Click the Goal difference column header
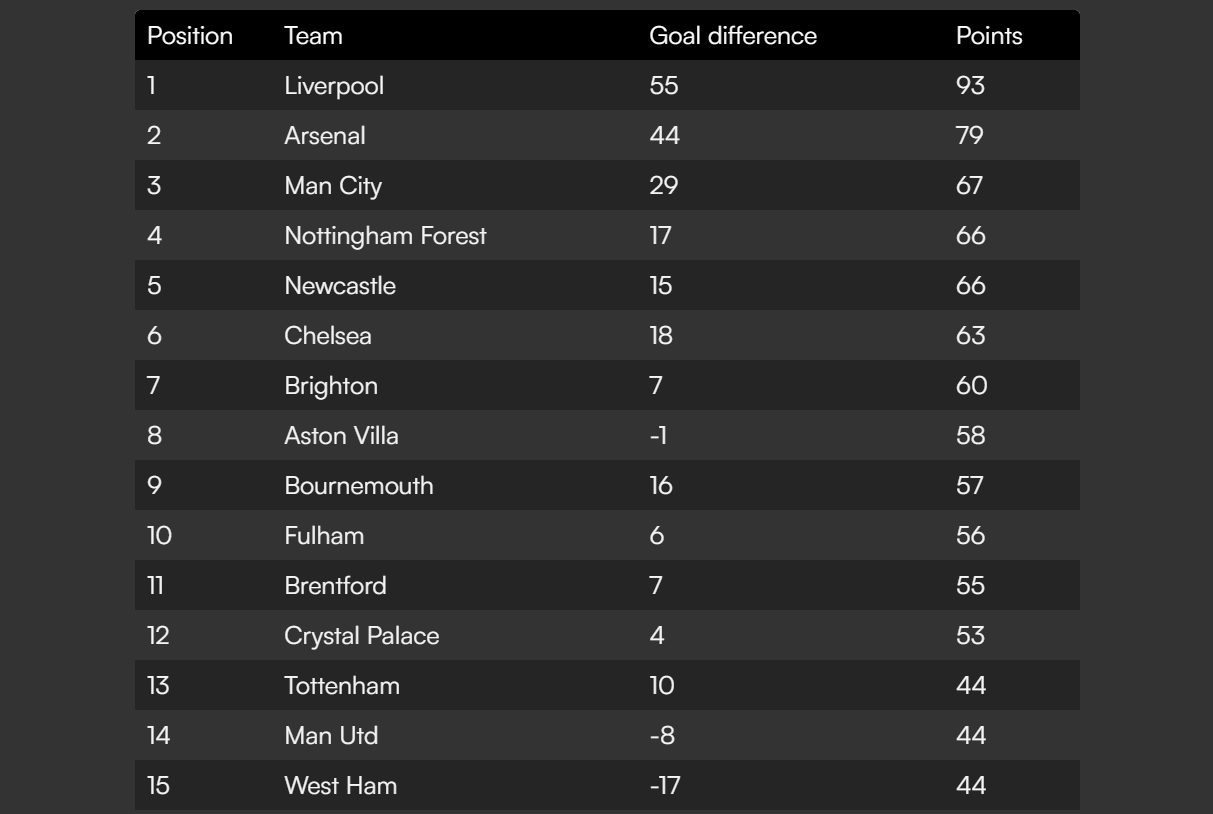The width and height of the screenshot is (1213, 814). [733, 36]
